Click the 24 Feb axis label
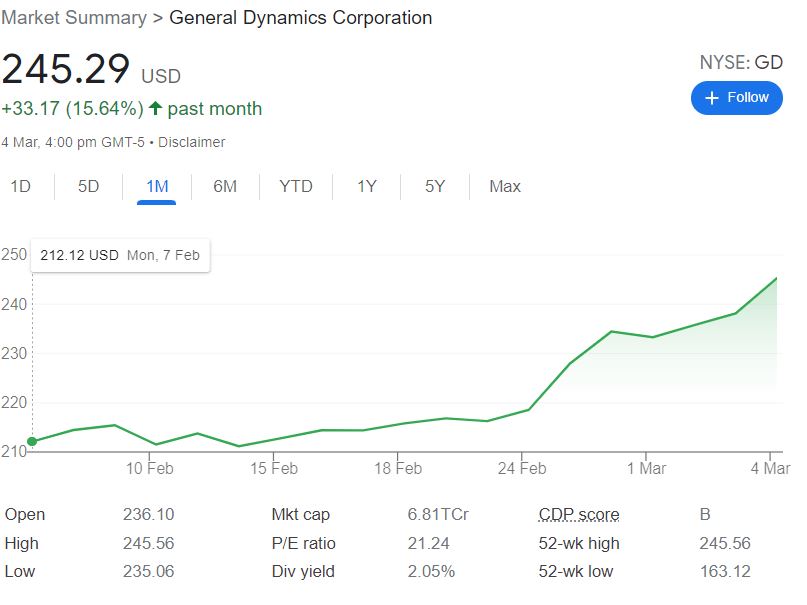Image resolution: width=807 pixels, height=605 pixels. tap(522, 469)
